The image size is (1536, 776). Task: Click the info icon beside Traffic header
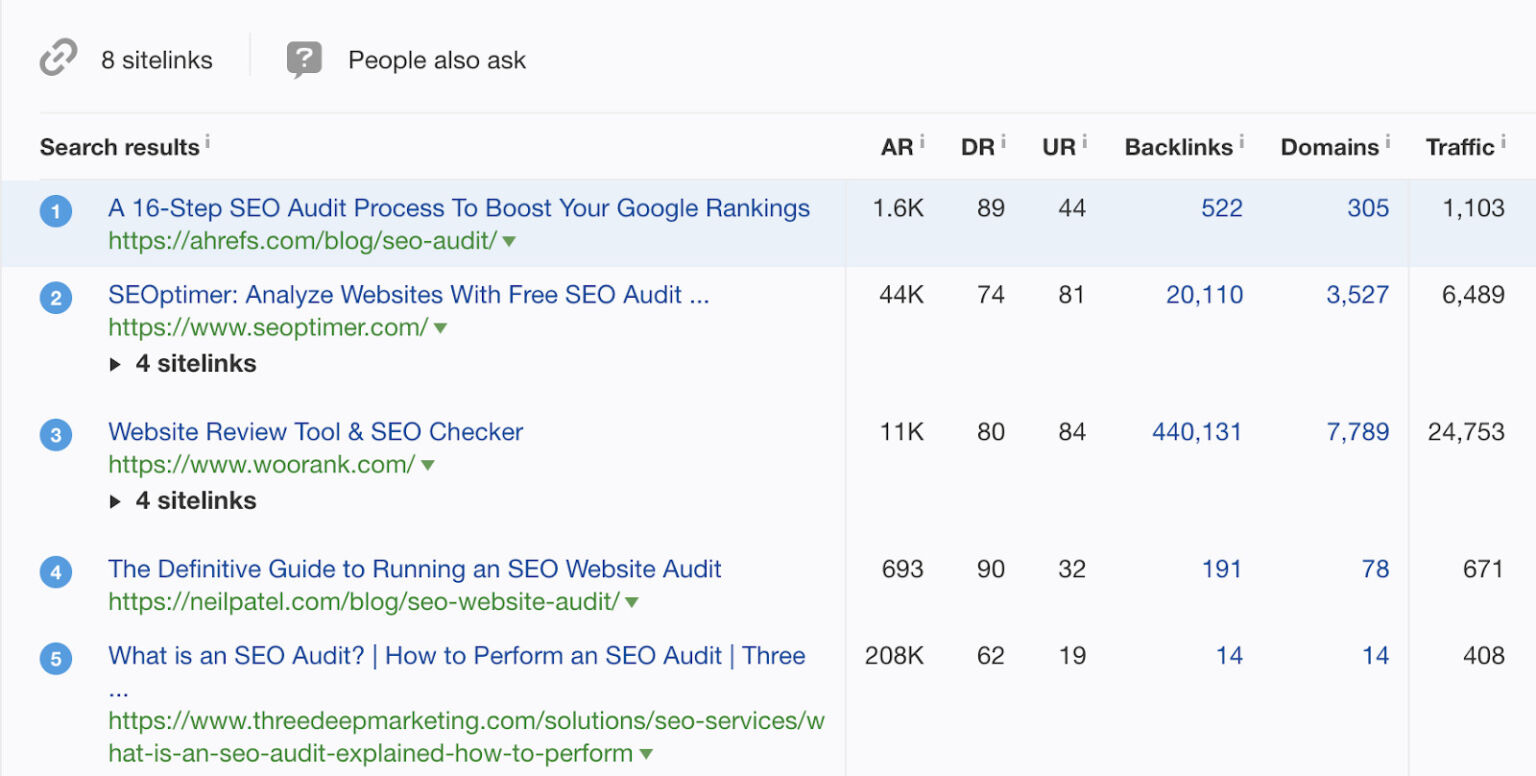click(1501, 141)
